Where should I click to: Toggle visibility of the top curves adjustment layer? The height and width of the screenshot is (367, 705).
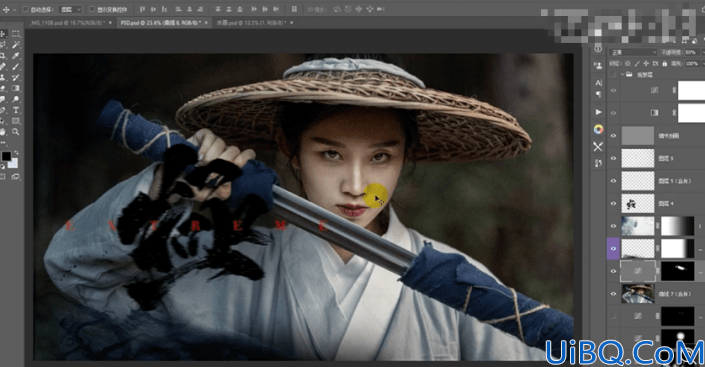[x=613, y=90]
